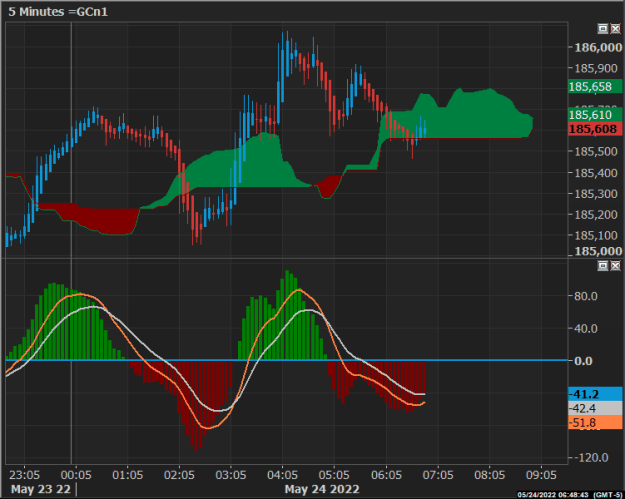Click the 00:05 time axis label

click(76, 475)
